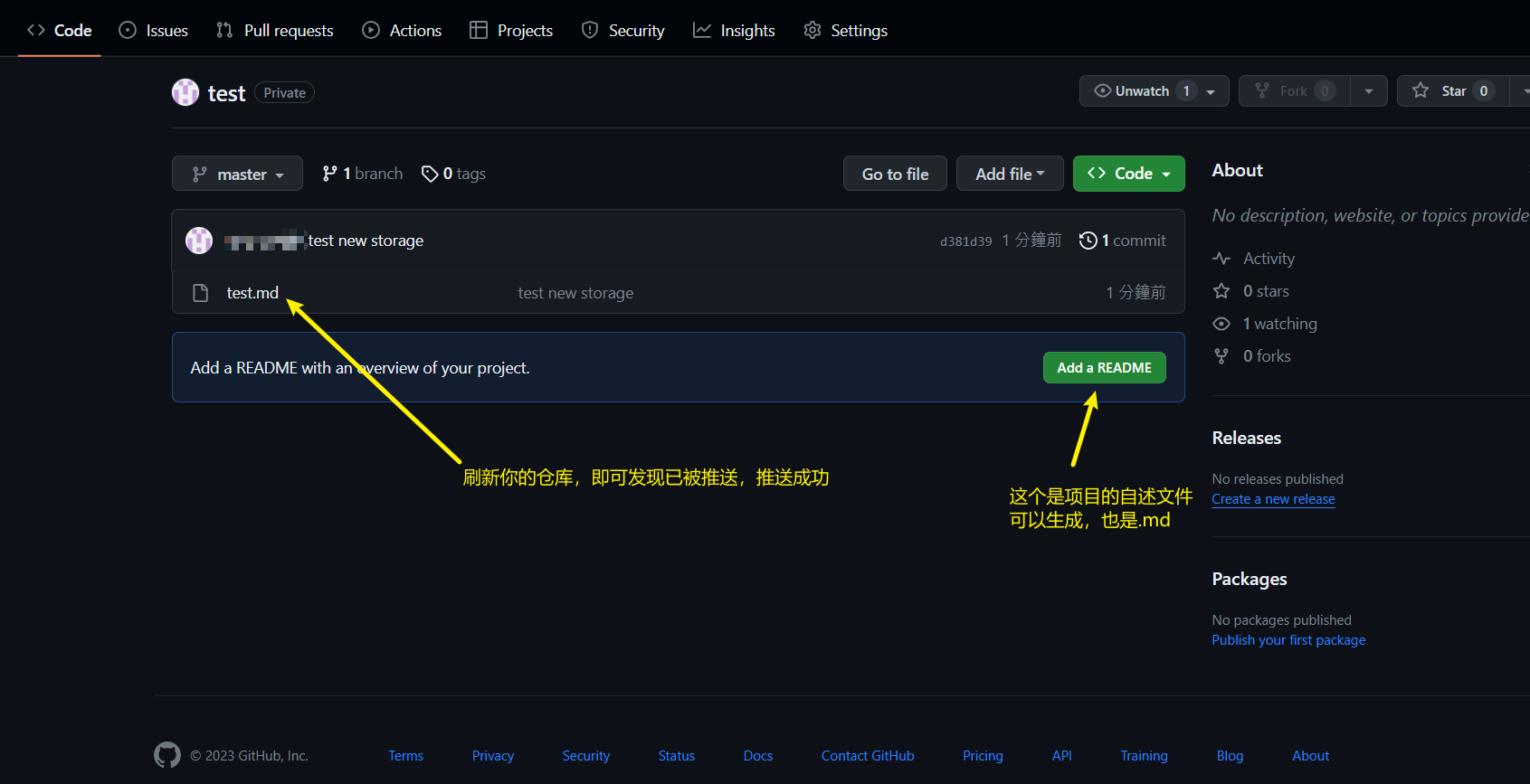Click the fork icon beside 0 forks
Screen dimensions: 1530x784
[x=1221, y=356]
